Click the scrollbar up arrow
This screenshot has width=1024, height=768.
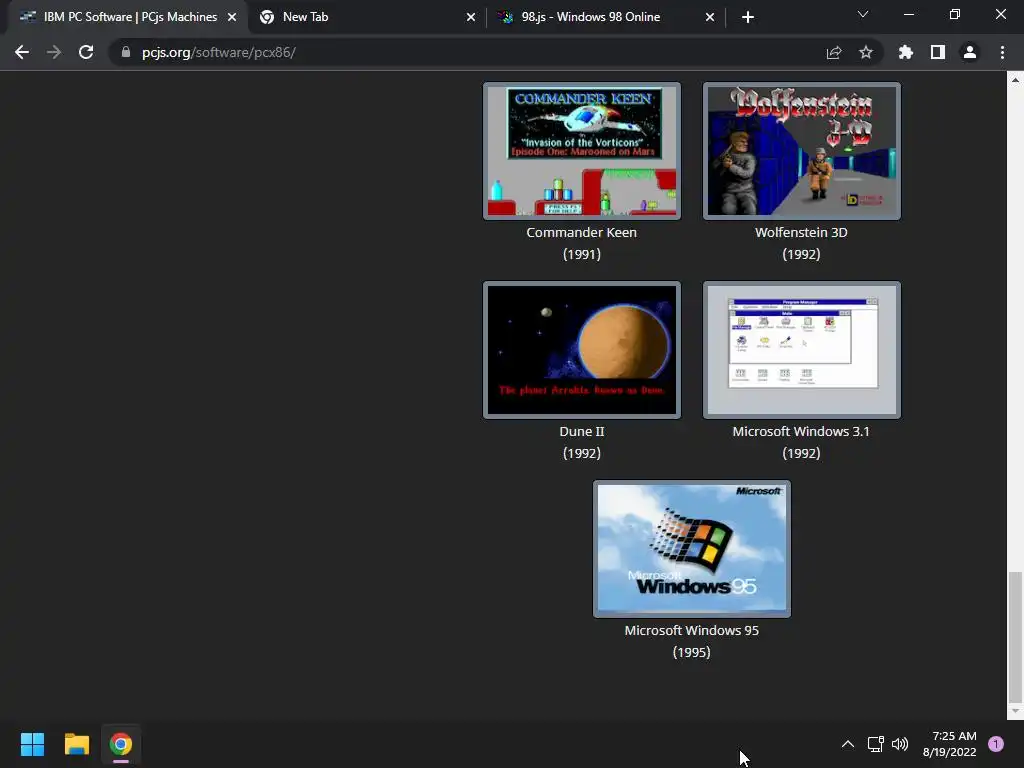tap(1015, 80)
